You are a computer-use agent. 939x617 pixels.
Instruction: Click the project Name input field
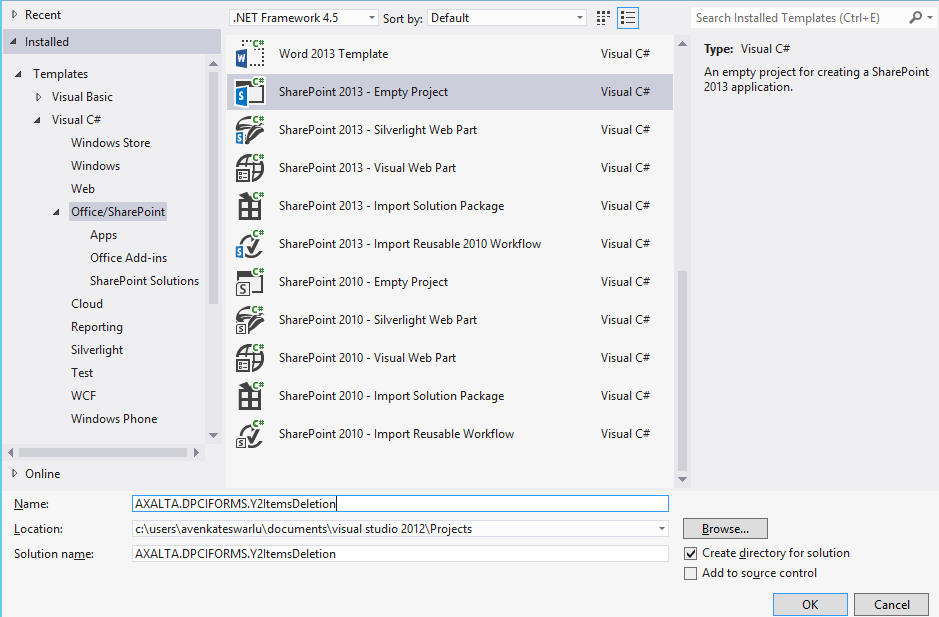[x=400, y=504]
